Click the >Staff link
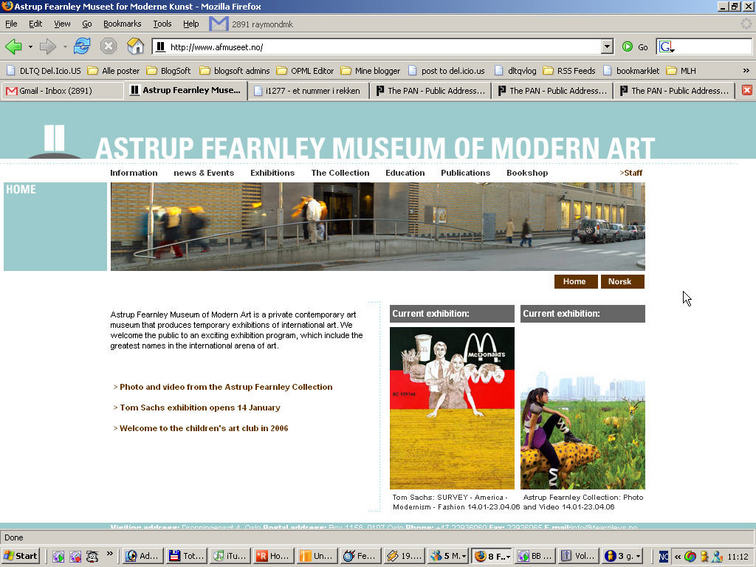Viewport: 756px width, 567px height. (x=631, y=173)
